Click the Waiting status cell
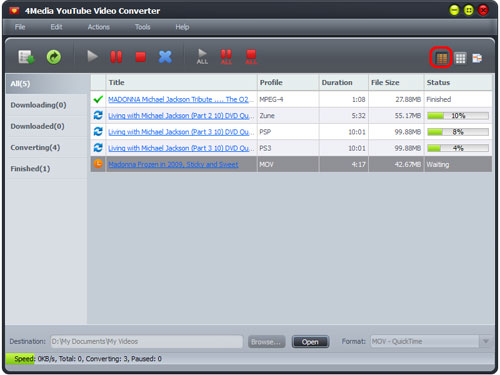 click(x=458, y=164)
